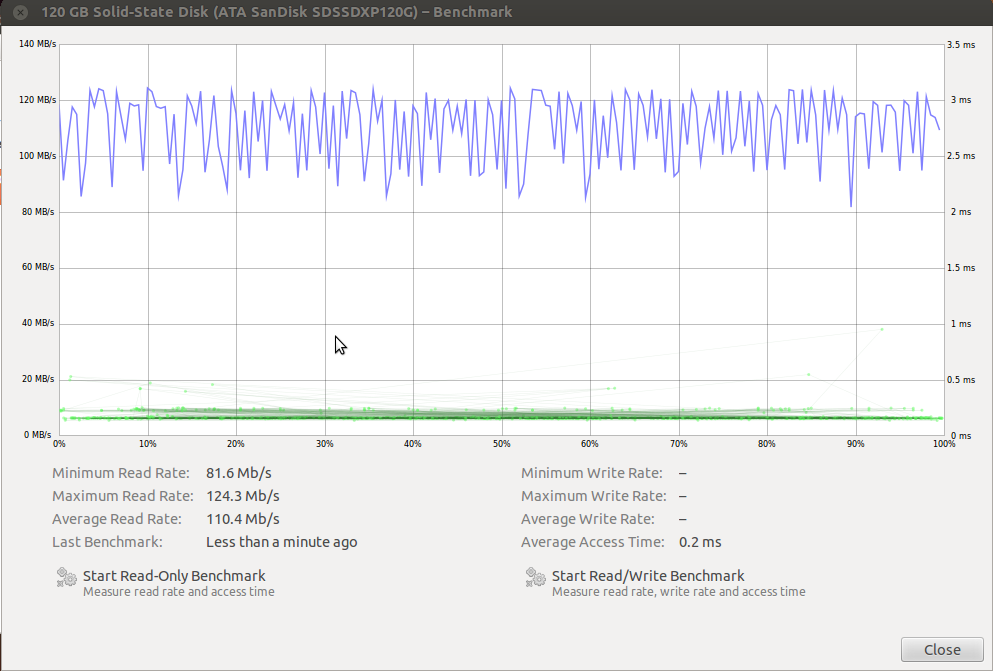
Task: Click the 50% marker on the horizontal axis
Action: 502,443
